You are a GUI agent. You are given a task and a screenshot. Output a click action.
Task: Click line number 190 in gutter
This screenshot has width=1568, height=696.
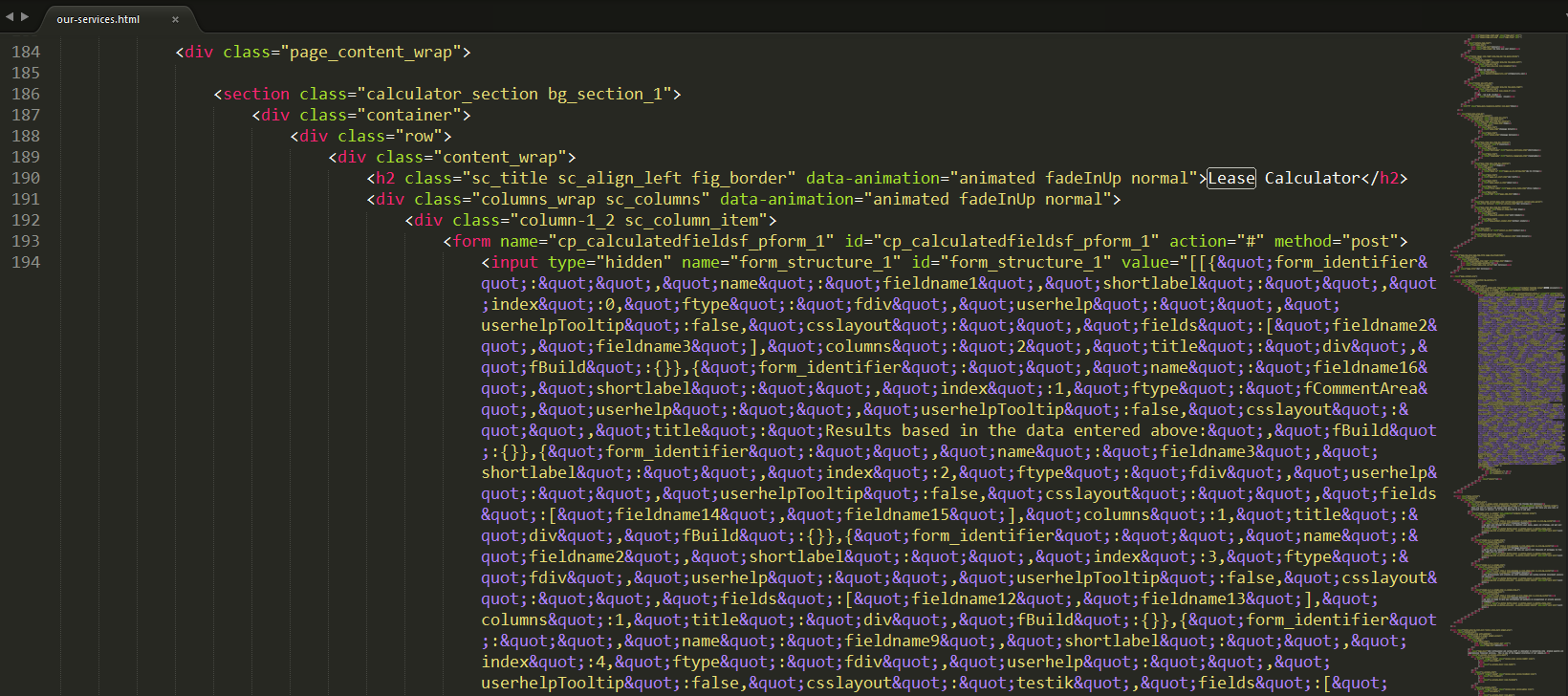26,178
